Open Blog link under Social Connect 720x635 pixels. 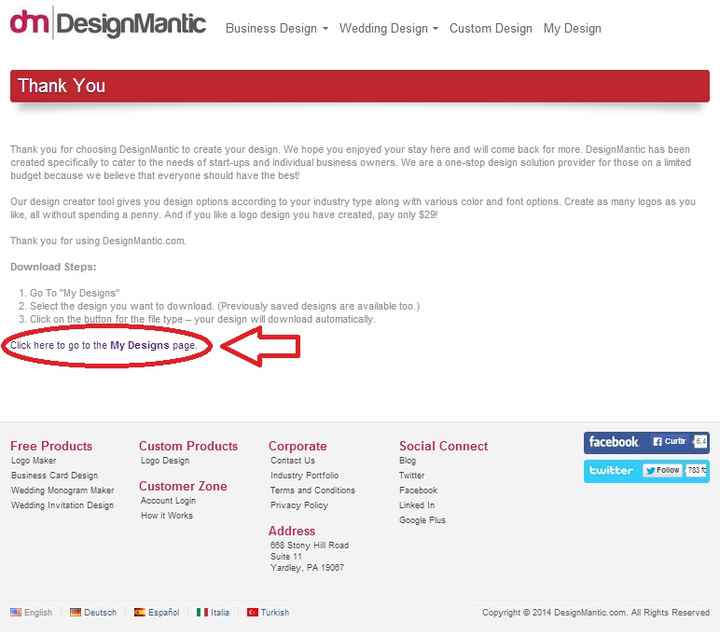pos(408,461)
